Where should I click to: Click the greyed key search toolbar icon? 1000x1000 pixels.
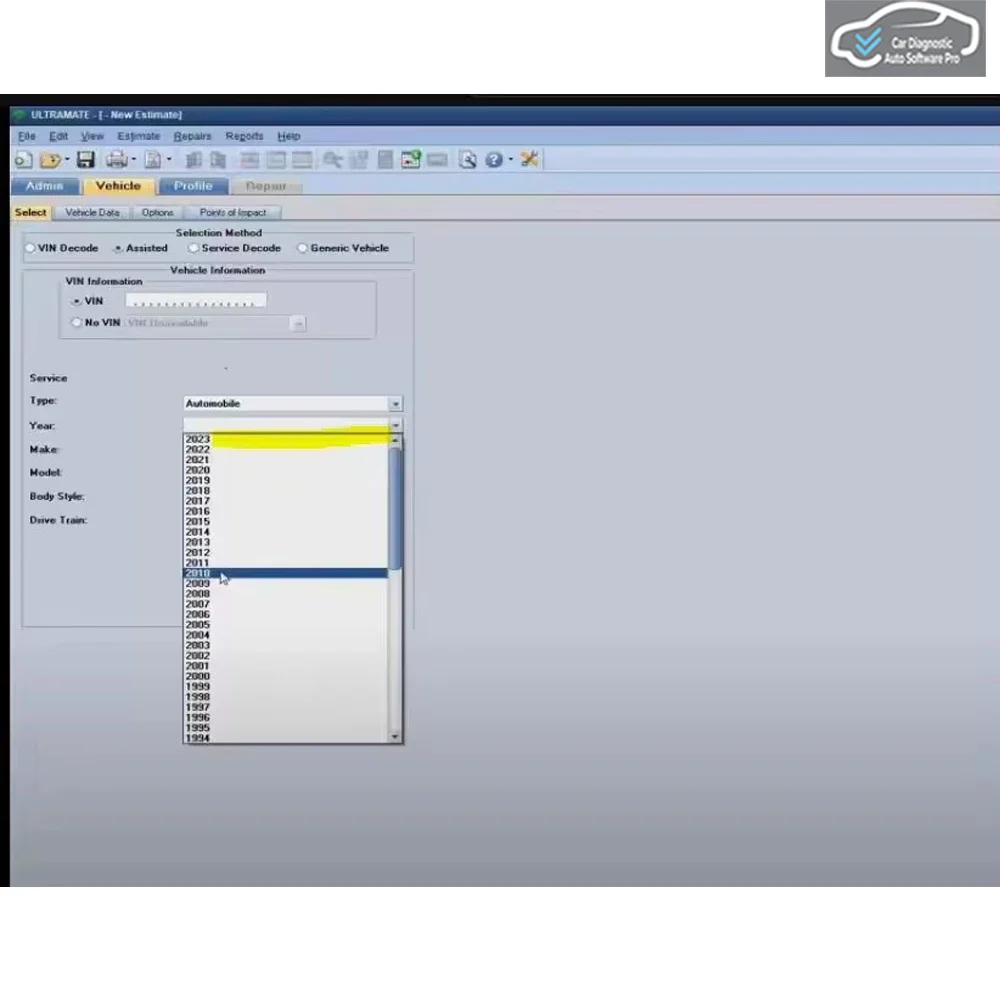[332, 159]
